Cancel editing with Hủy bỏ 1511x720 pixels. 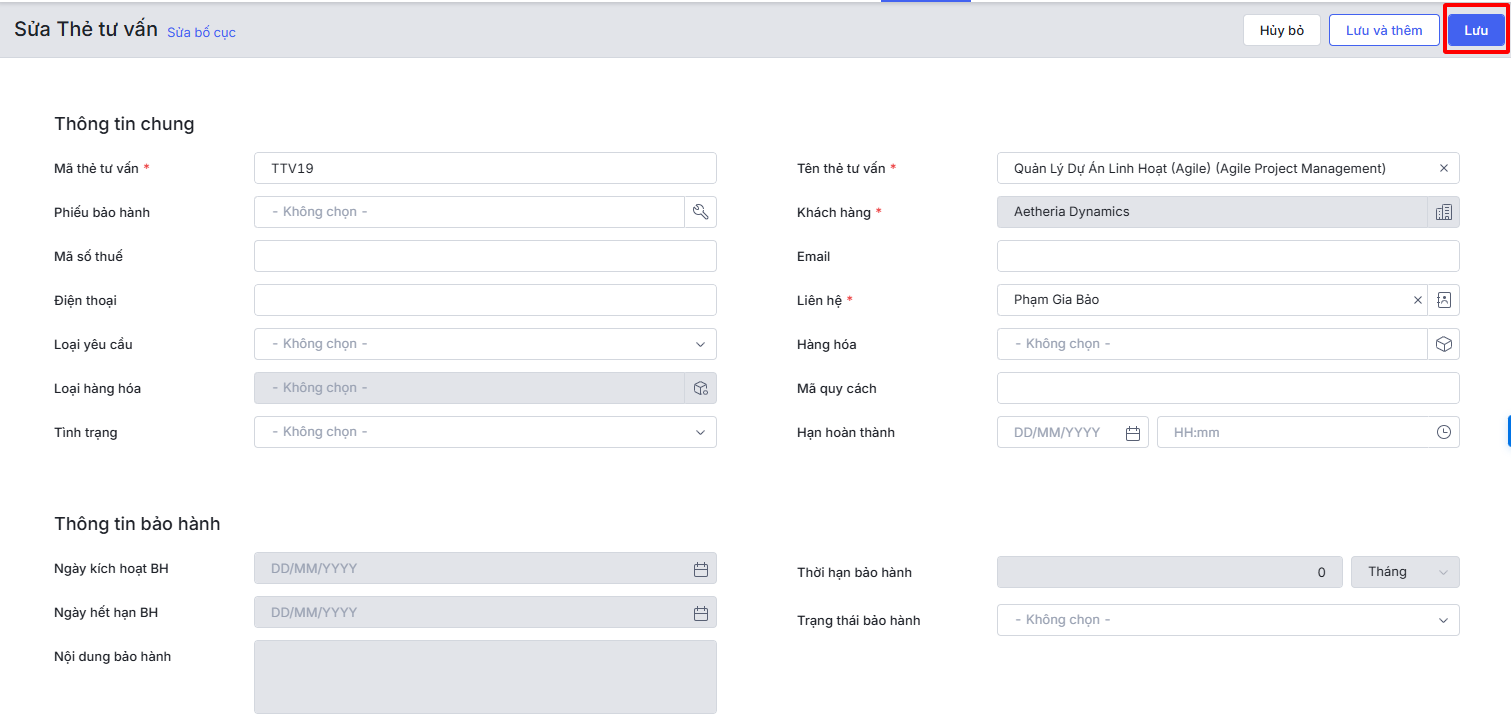[1281, 30]
